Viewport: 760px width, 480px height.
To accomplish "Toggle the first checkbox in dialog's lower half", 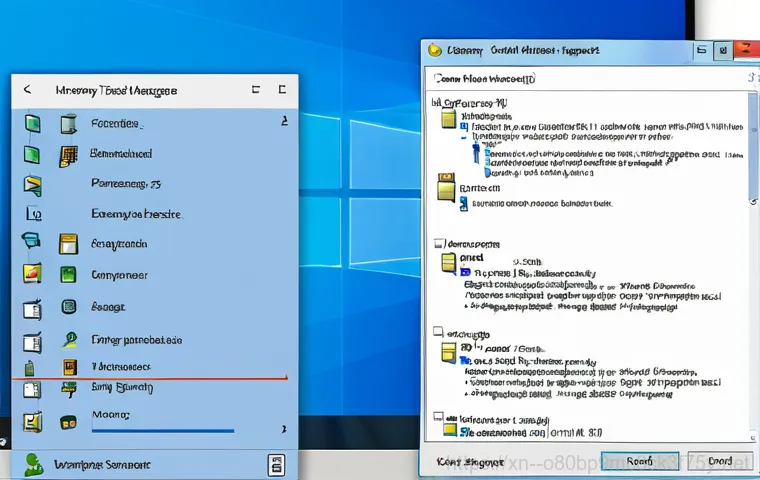I will click(438, 243).
